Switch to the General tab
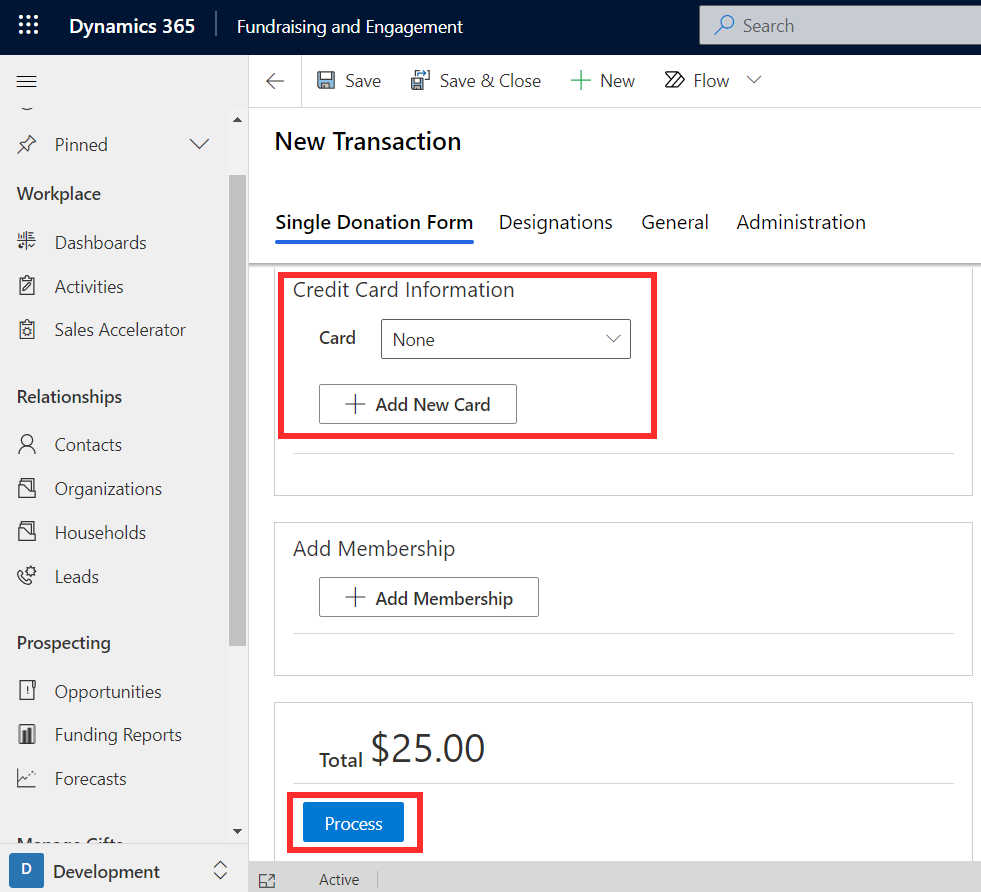Screen dimensions: 981x892 tap(674, 222)
